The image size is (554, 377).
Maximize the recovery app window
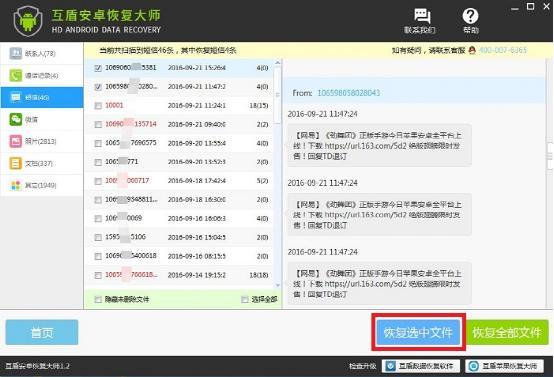[530, 7]
